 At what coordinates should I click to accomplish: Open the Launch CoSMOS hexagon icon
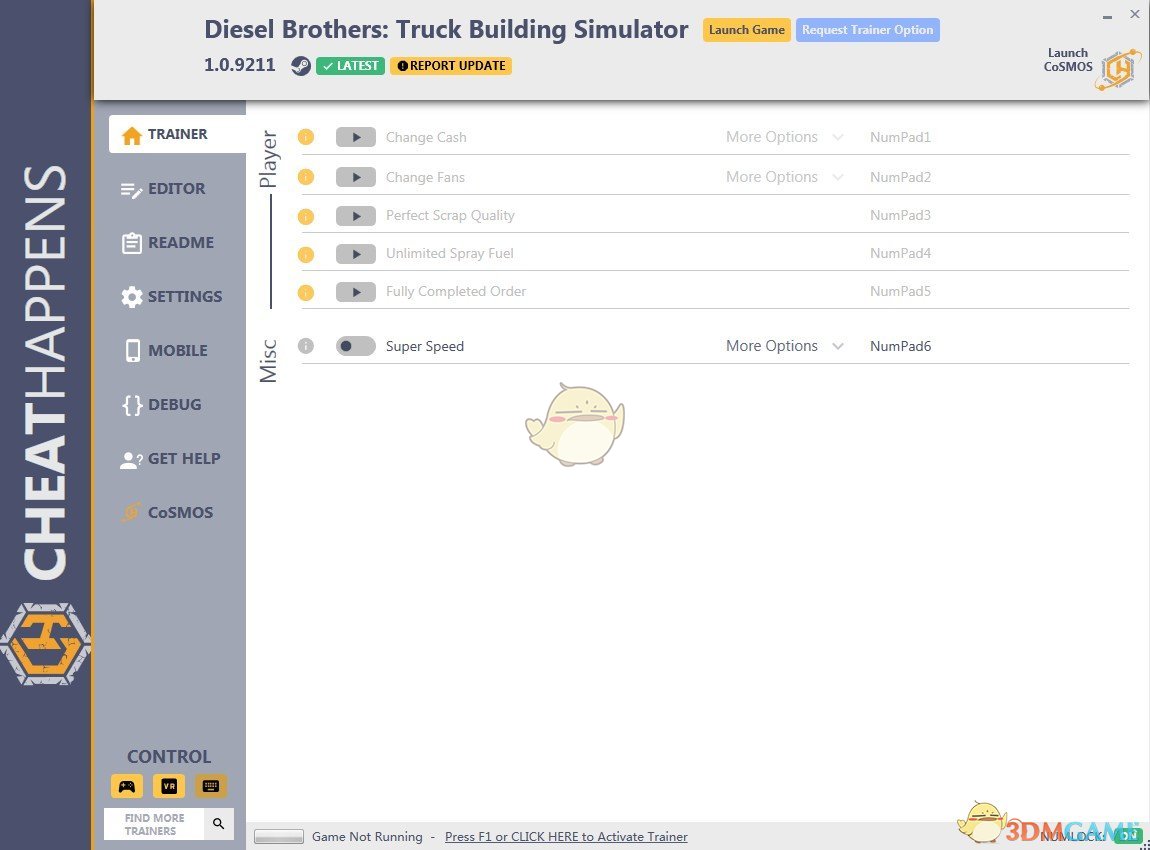click(1118, 69)
